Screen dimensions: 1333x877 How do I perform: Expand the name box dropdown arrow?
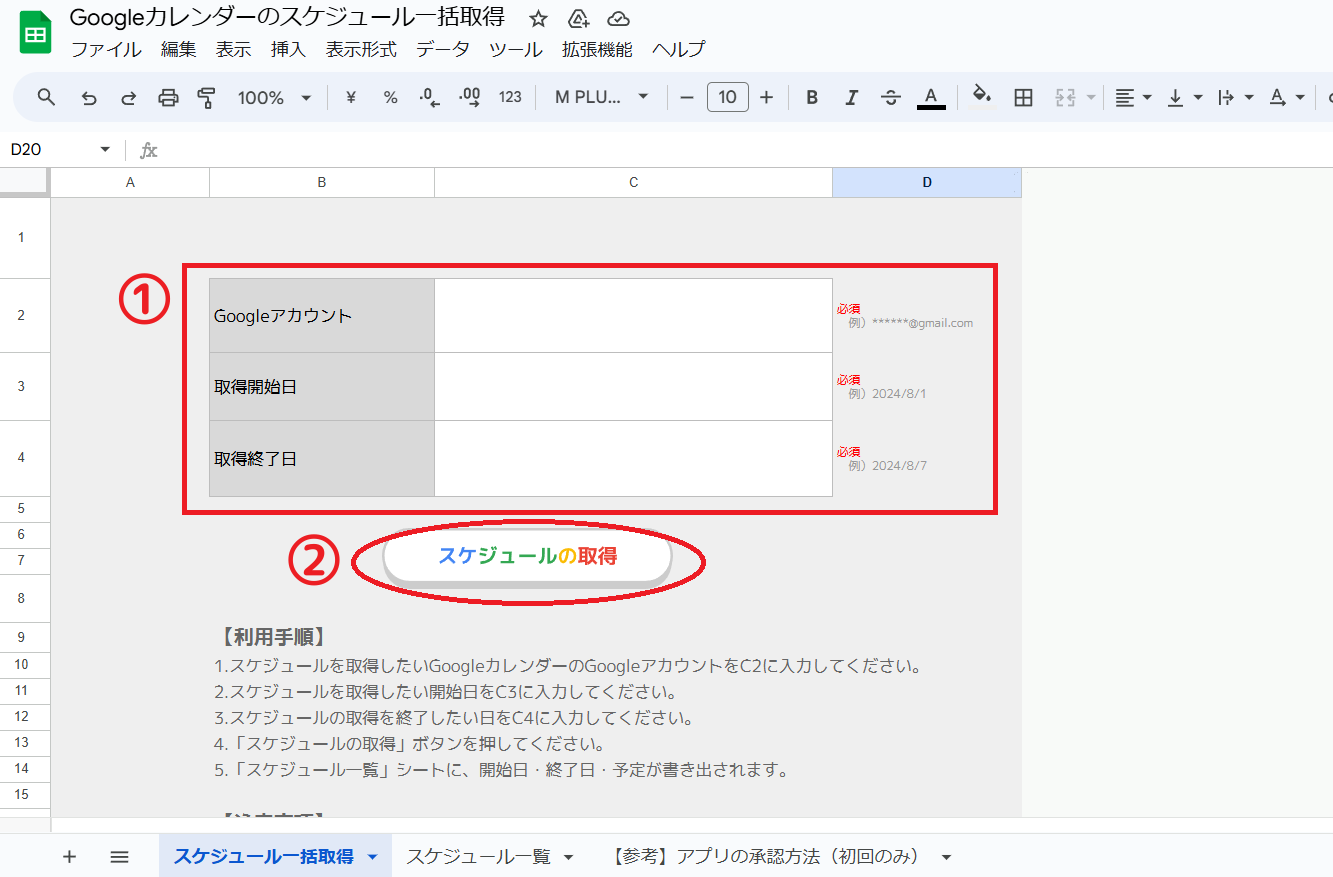click(105, 150)
